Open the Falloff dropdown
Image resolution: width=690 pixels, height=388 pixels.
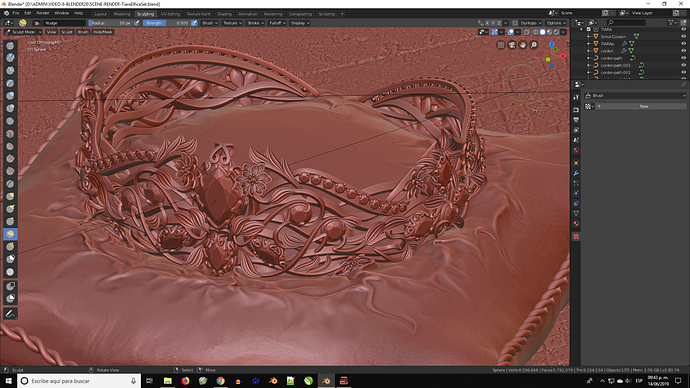click(x=277, y=23)
